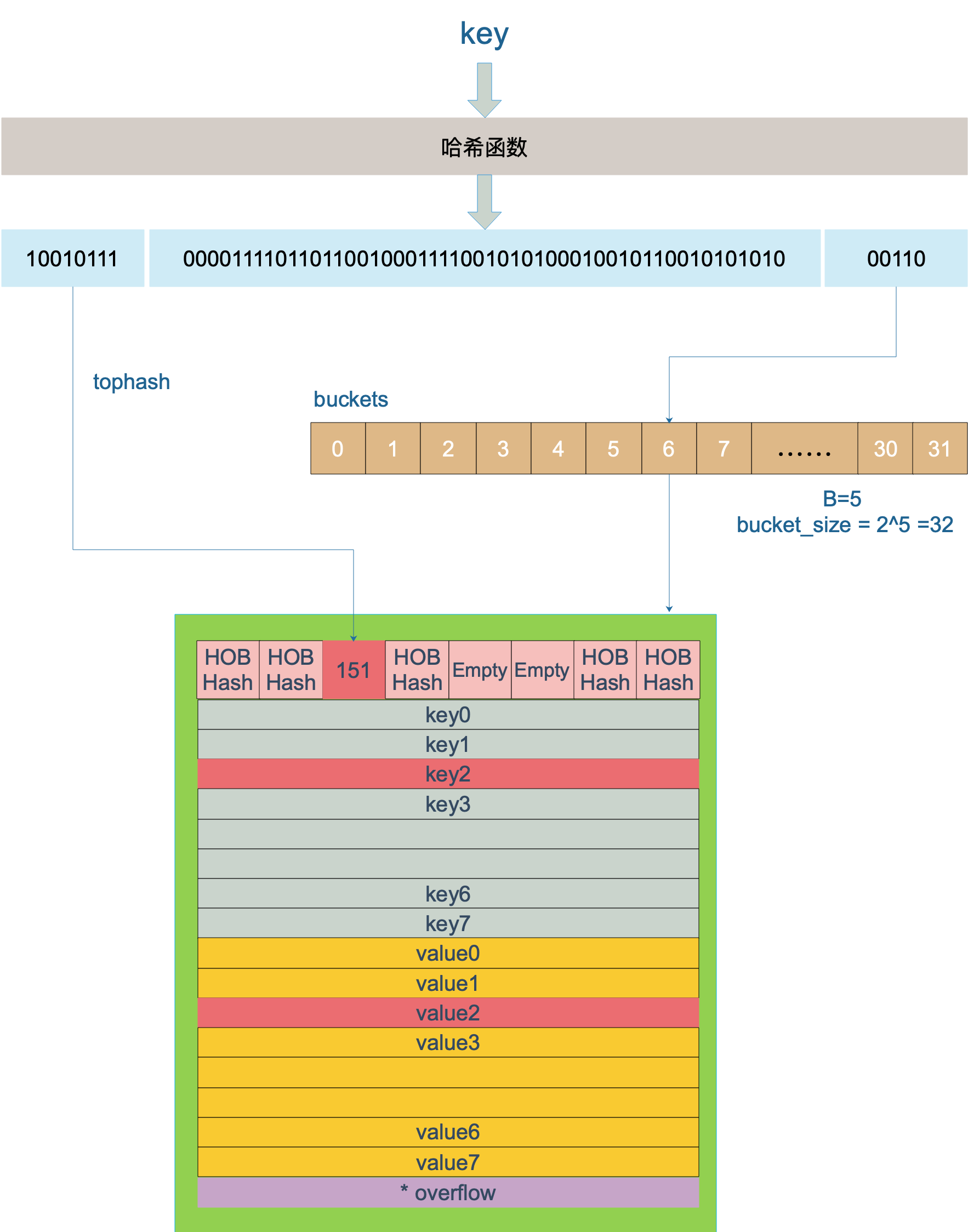
Task: Select the highlighted value2 row
Action: [448, 1012]
